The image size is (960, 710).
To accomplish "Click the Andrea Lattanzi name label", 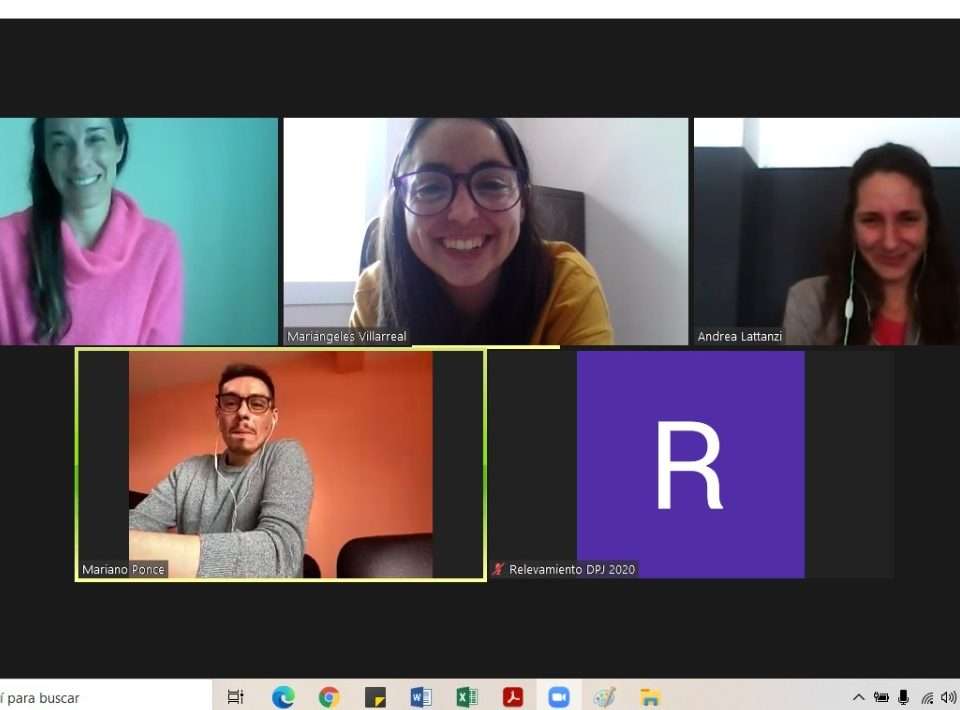I will pyautogui.click(x=740, y=337).
